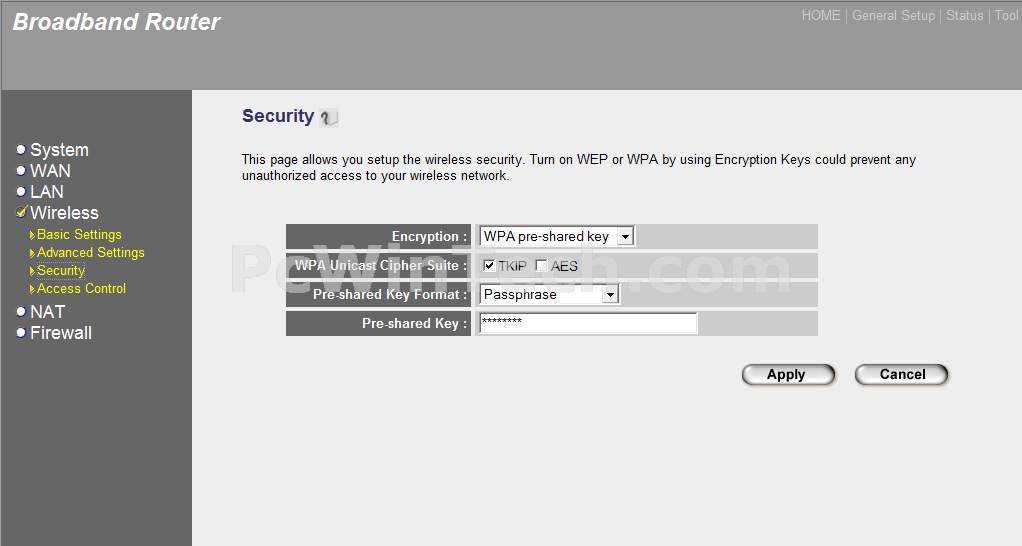Image resolution: width=1022 pixels, height=546 pixels.
Task: Enable the AES cipher checkbox
Action: [540, 265]
